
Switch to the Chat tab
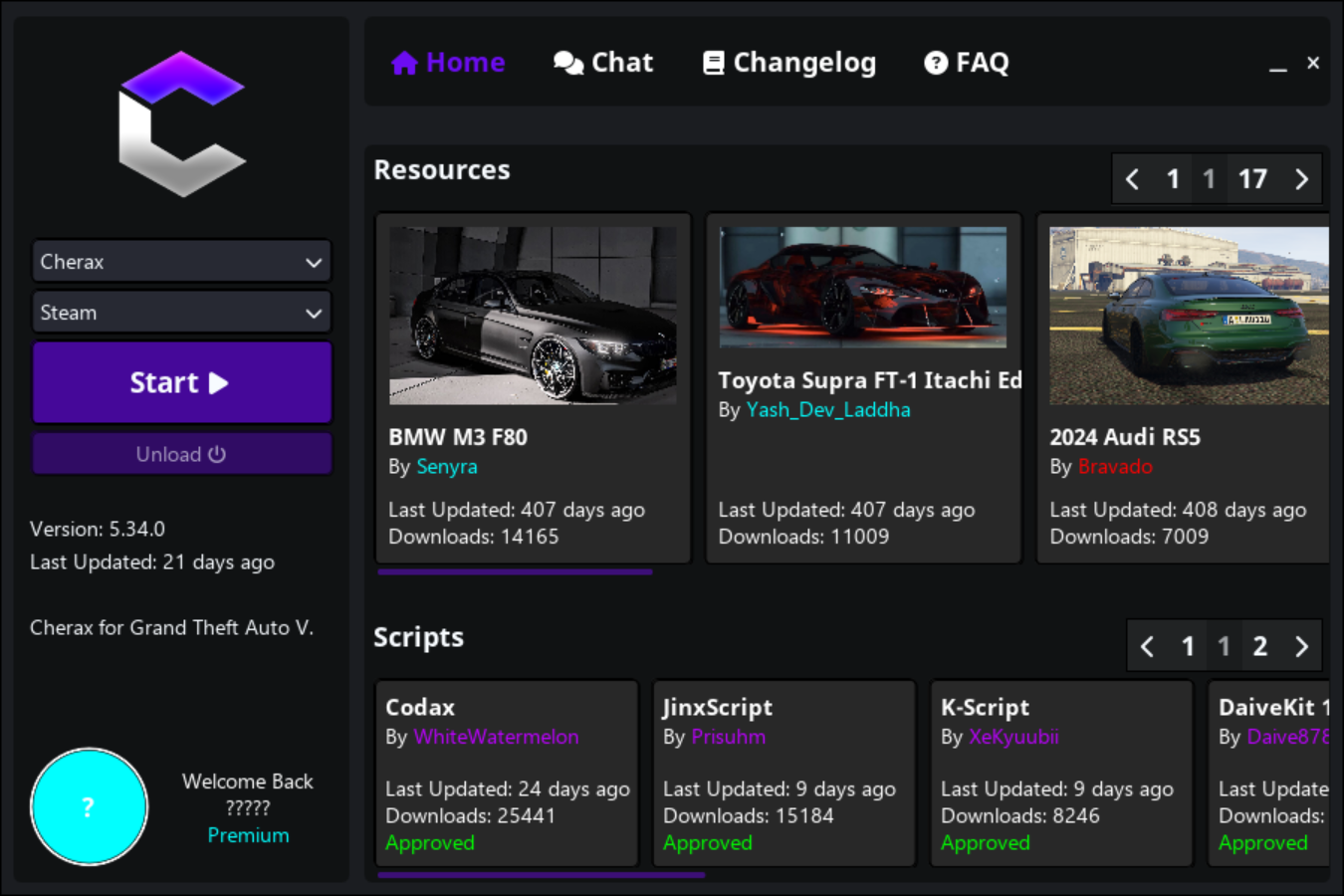tap(603, 63)
